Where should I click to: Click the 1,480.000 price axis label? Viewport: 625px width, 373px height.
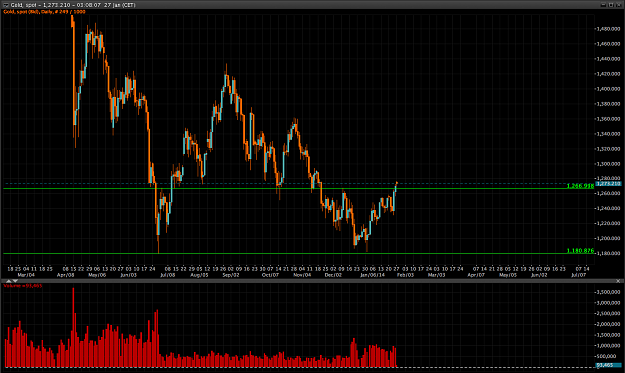[x=609, y=29]
